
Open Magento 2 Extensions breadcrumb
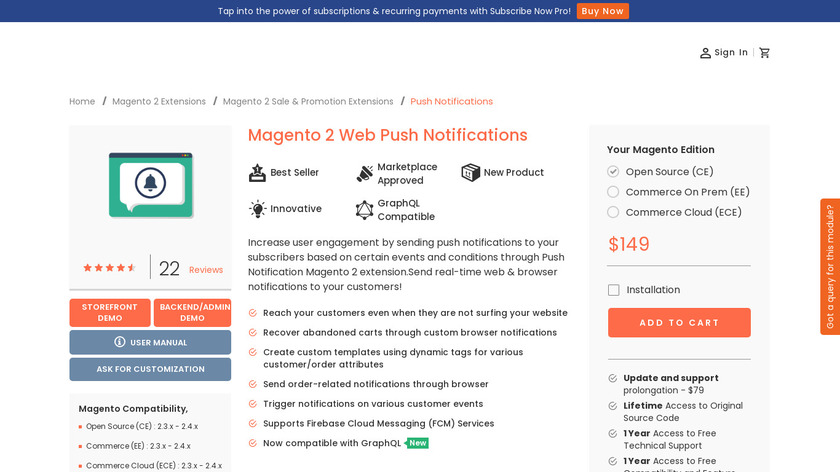pyautogui.click(x=159, y=101)
